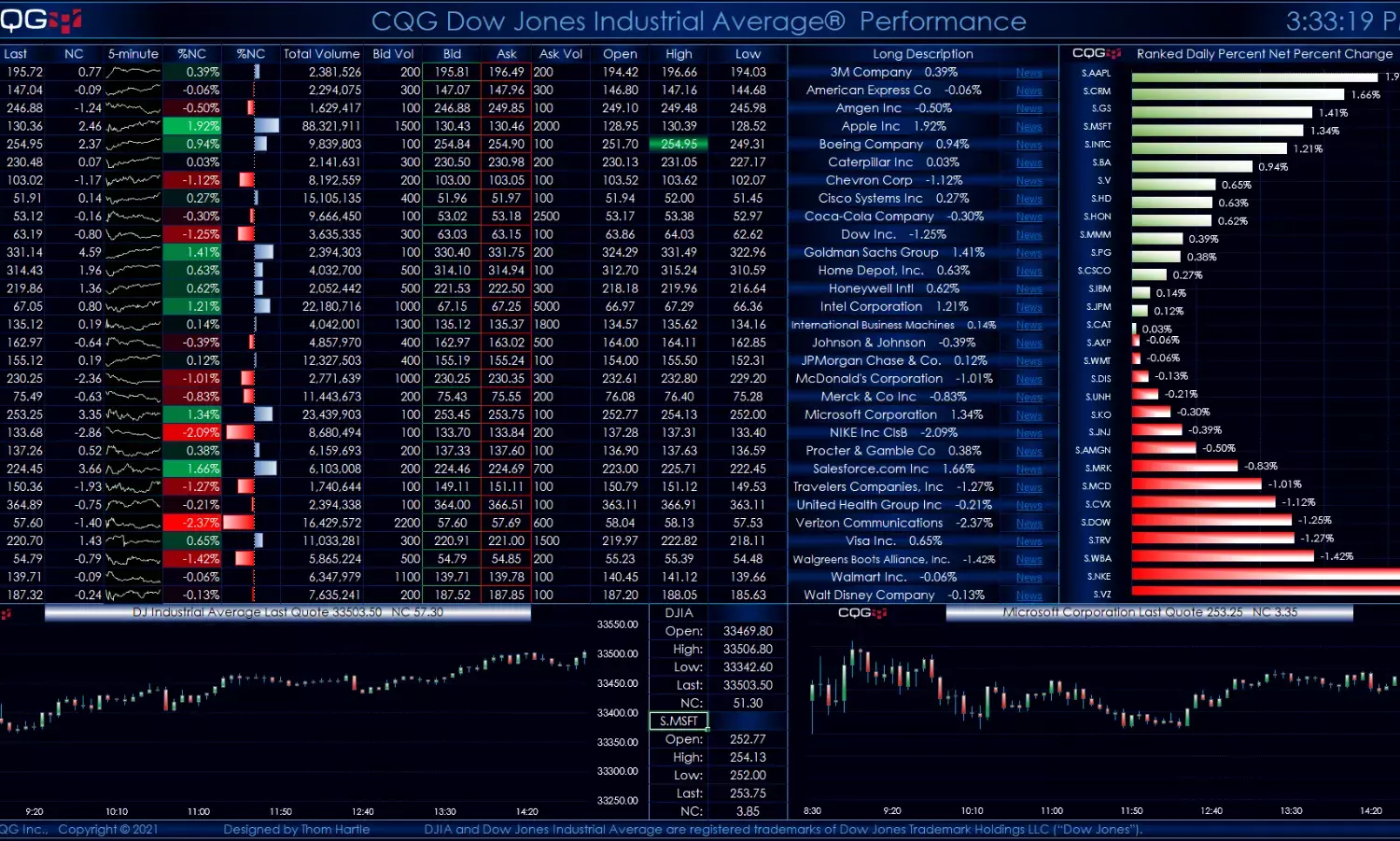Screen dimensions: 1400x841
Task: Open the News link for Apple Inc
Action: tap(1029, 127)
